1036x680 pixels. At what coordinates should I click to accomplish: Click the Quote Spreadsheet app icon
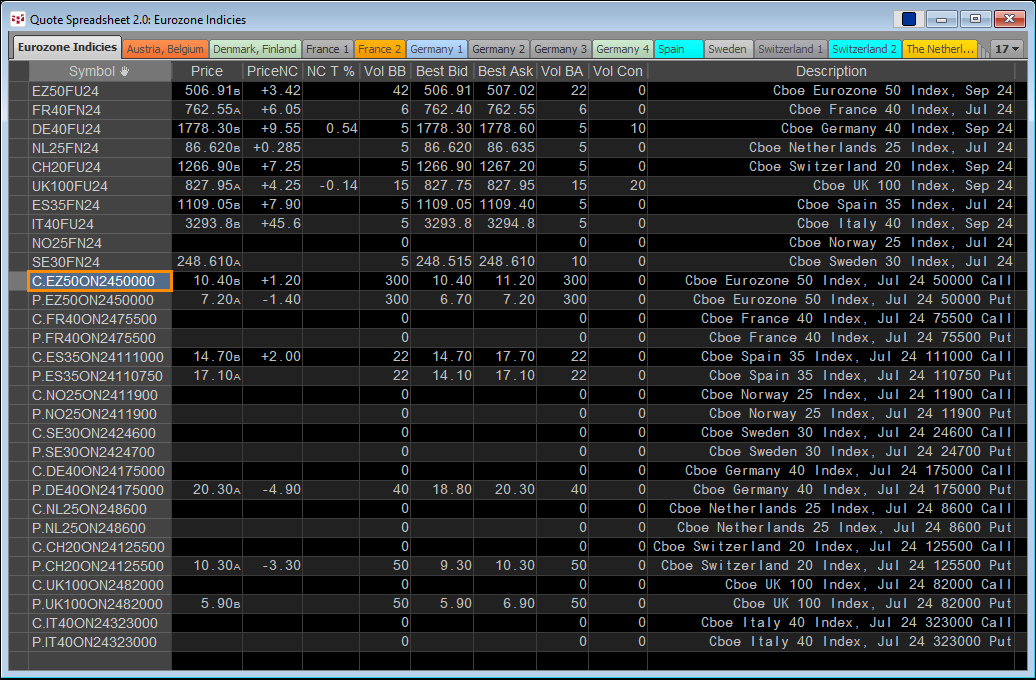coord(17,19)
